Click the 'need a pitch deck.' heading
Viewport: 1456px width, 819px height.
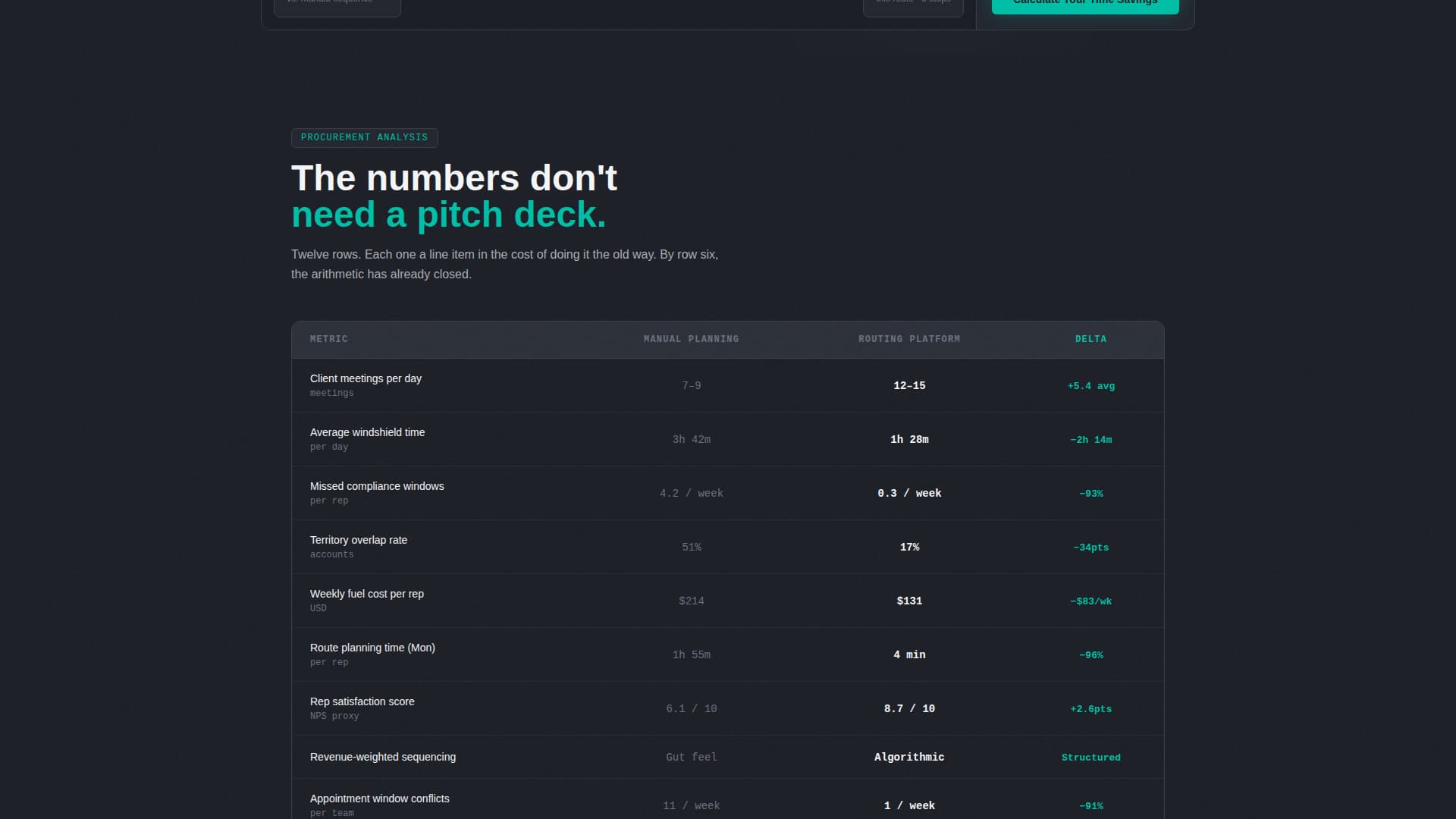coord(448,214)
